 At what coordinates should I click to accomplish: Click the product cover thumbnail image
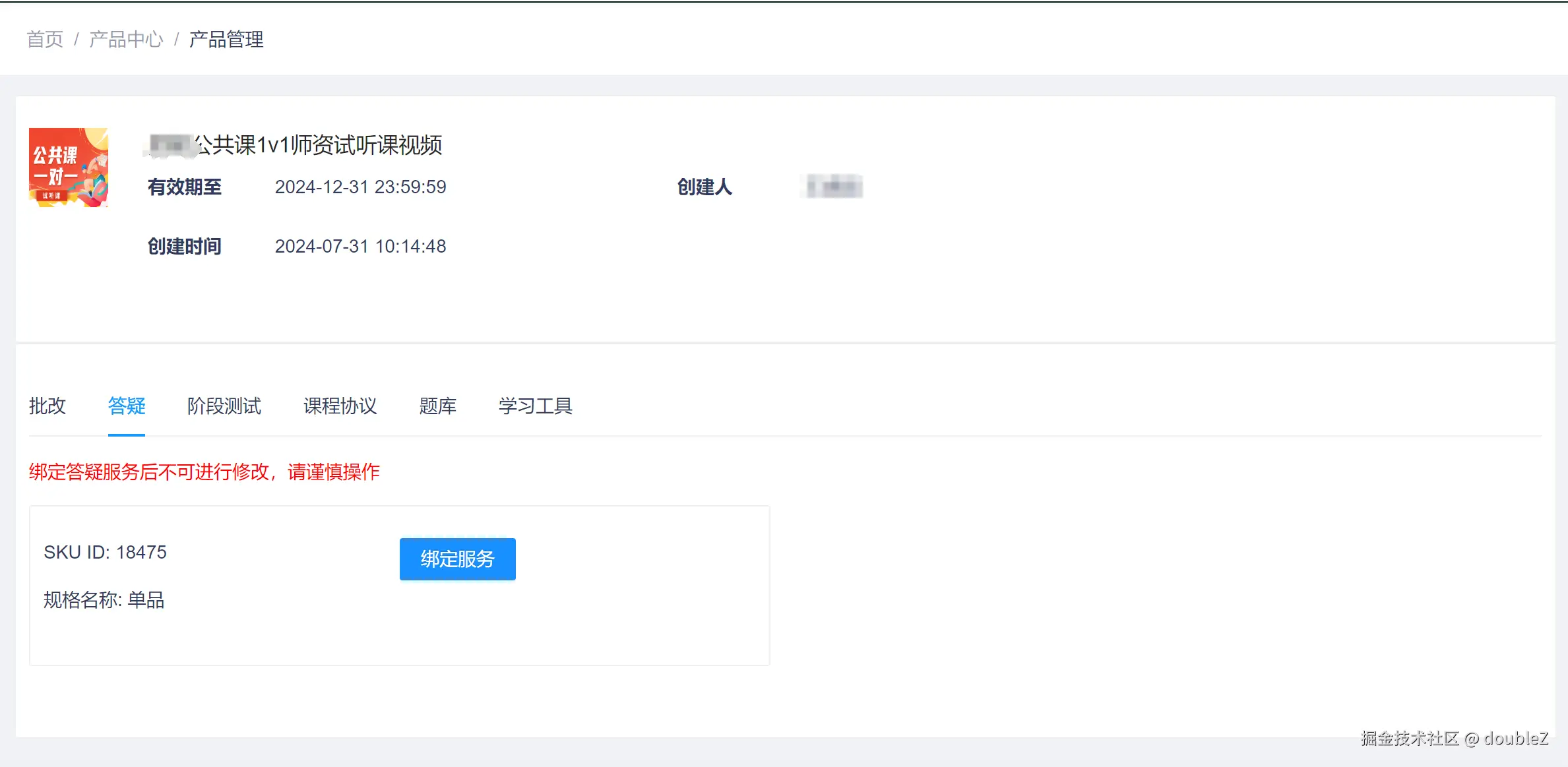click(69, 168)
